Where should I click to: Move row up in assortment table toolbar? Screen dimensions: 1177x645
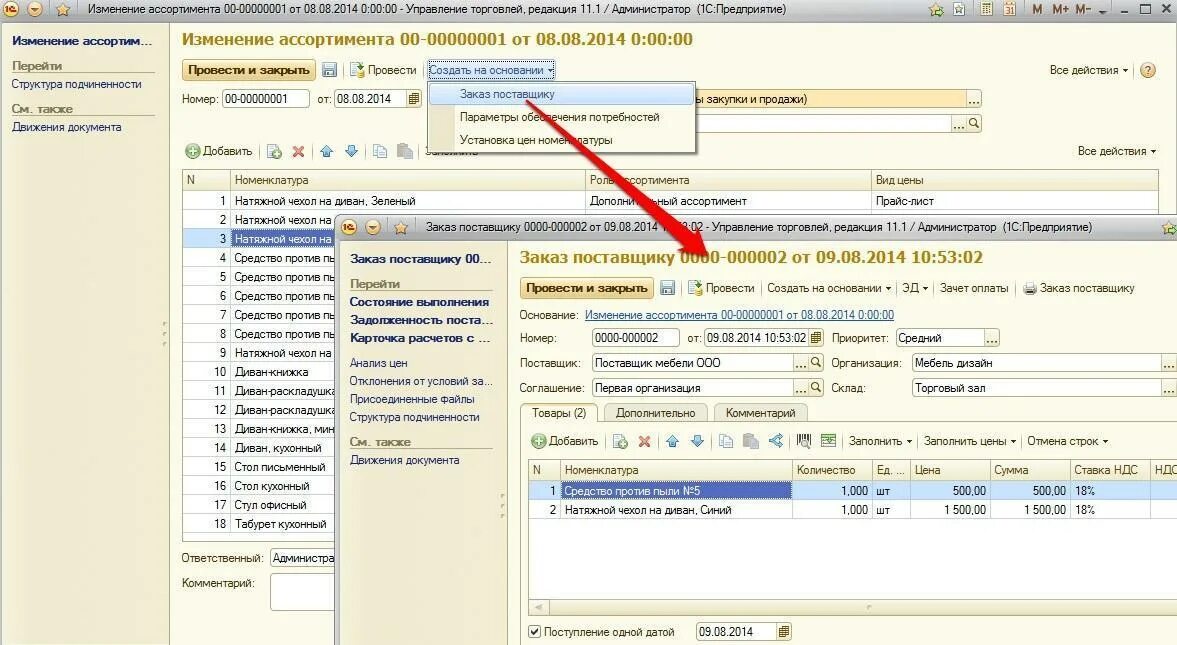327,151
